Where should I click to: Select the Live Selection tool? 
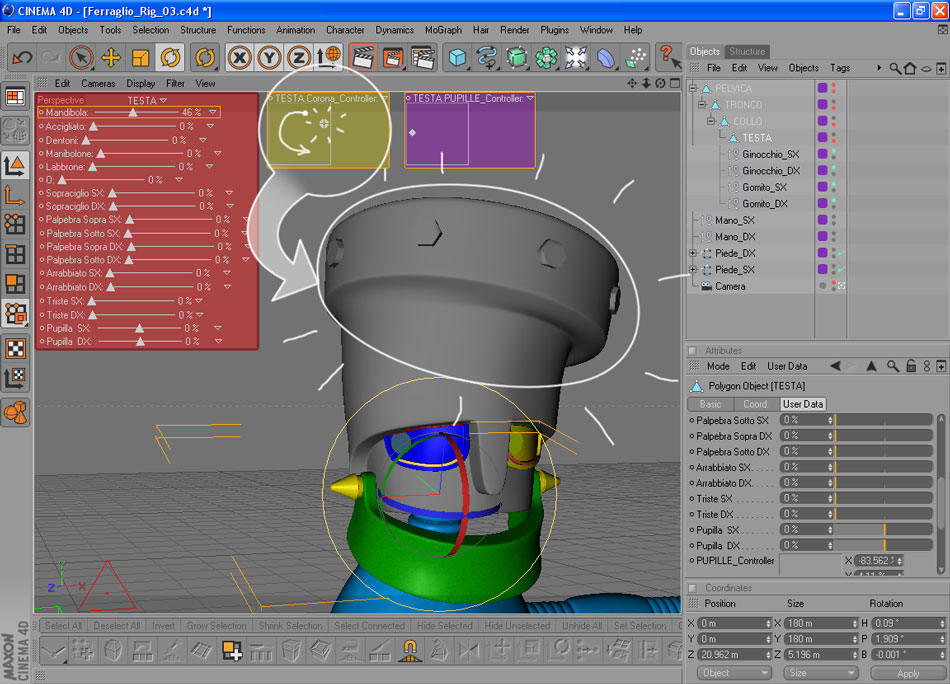(x=81, y=58)
